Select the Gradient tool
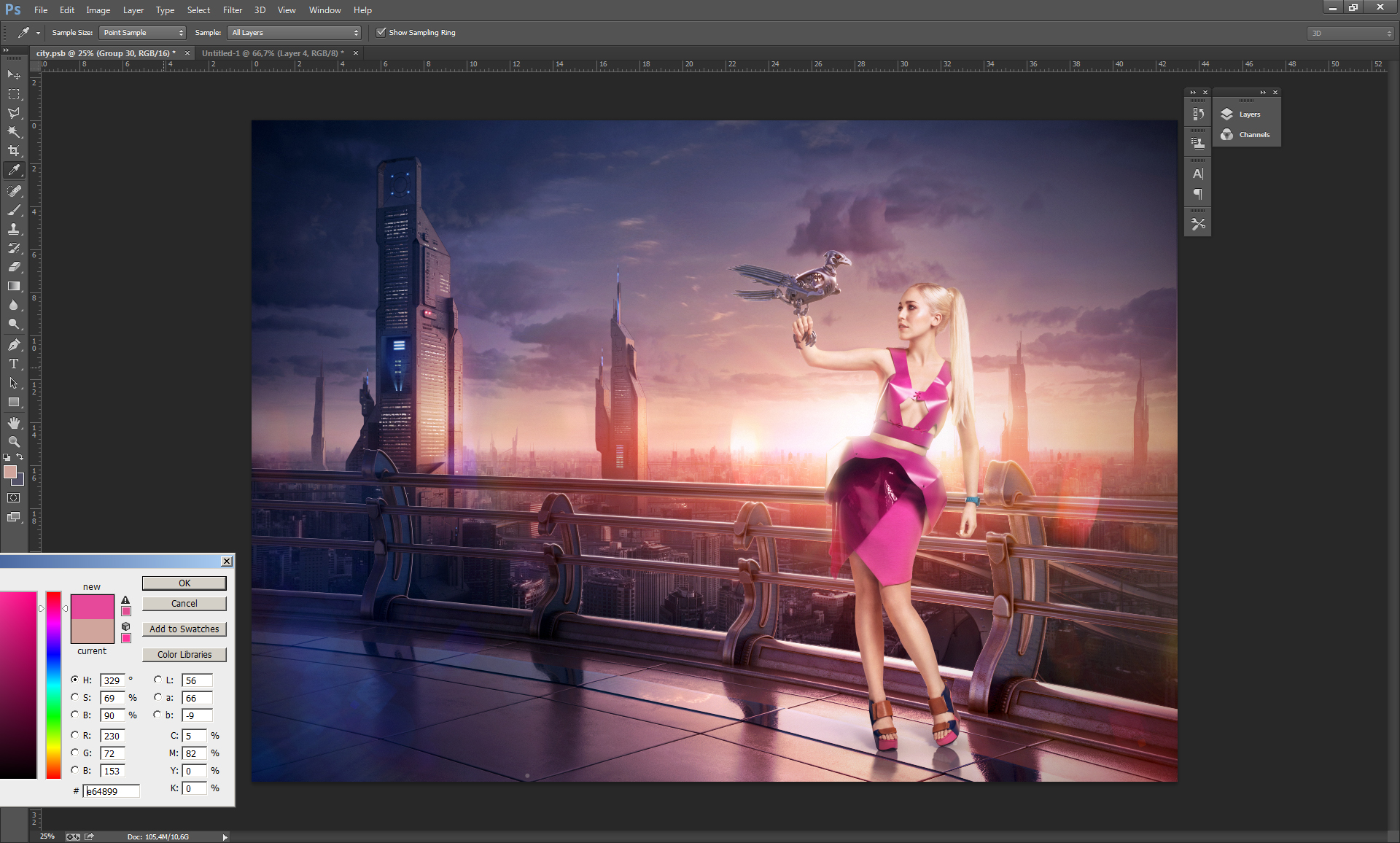The height and width of the screenshot is (843, 1400). 14,287
